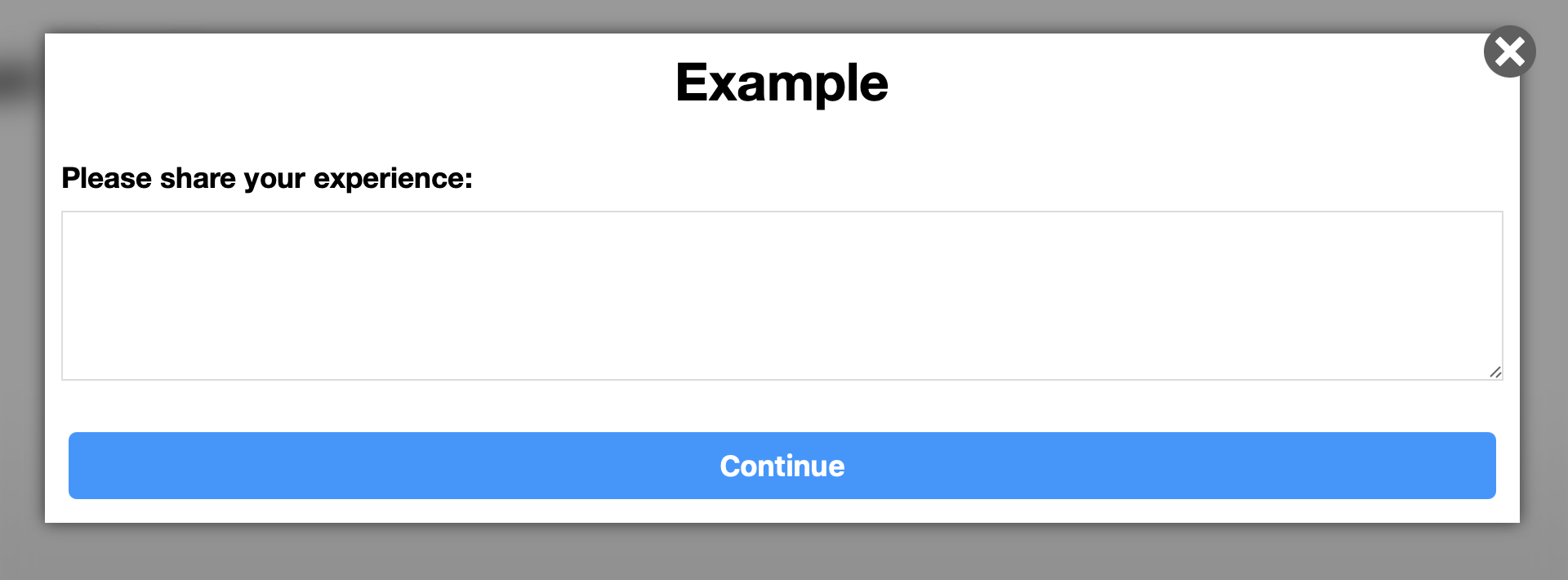Tap the circular close icon of the popup
1568x580 pixels.
pyautogui.click(x=1509, y=51)
